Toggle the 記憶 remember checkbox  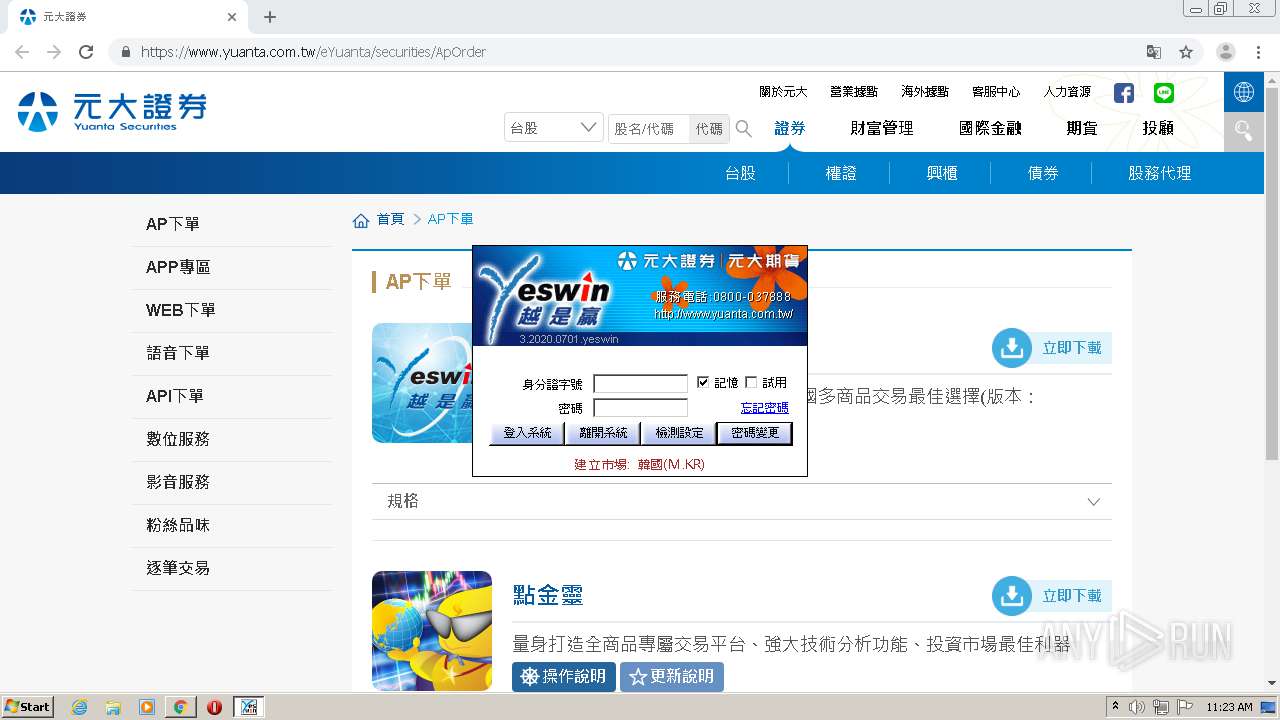click(x=703, y=382)
